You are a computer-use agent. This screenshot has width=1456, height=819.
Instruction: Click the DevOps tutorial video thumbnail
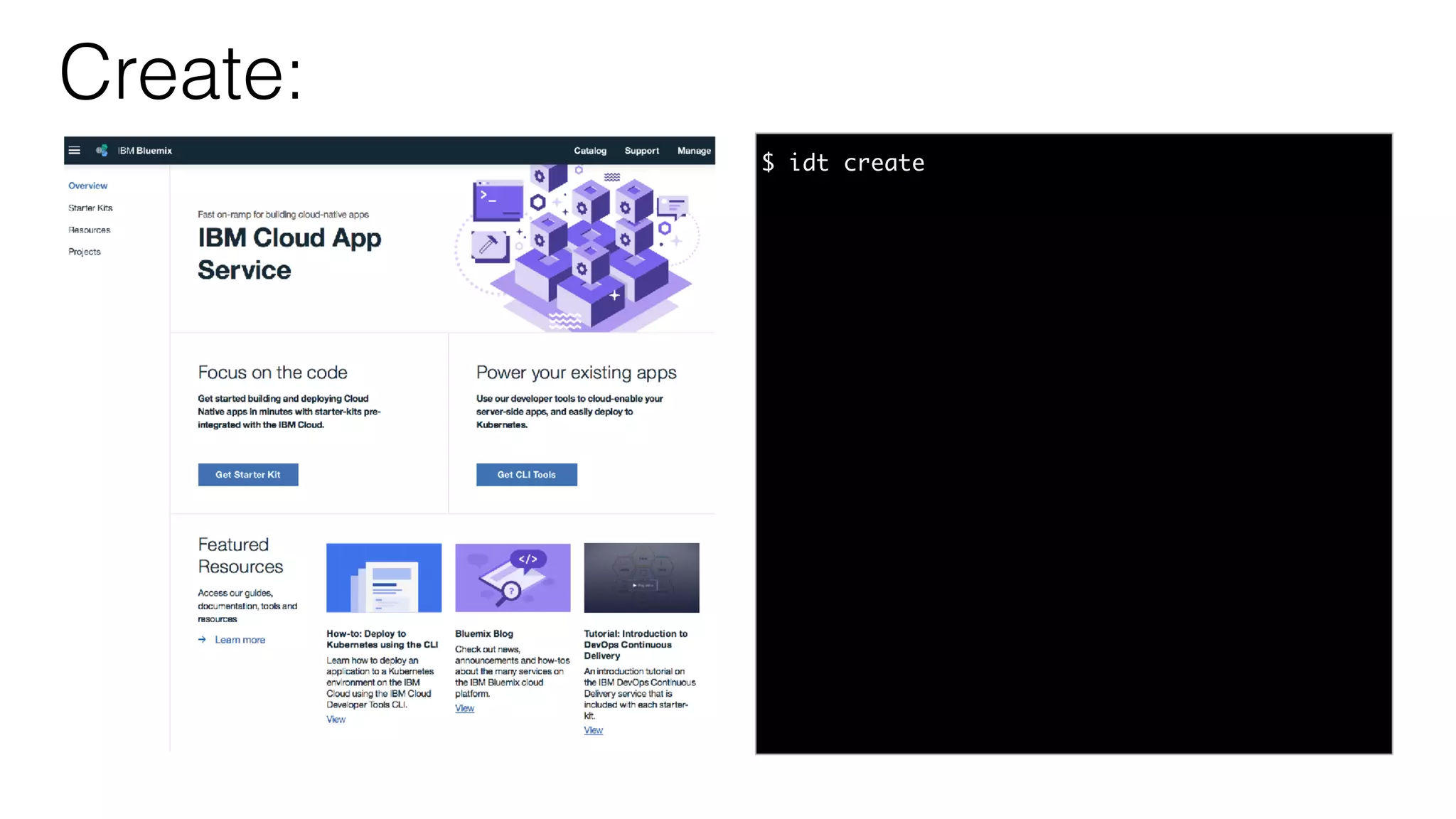point(641,578)
